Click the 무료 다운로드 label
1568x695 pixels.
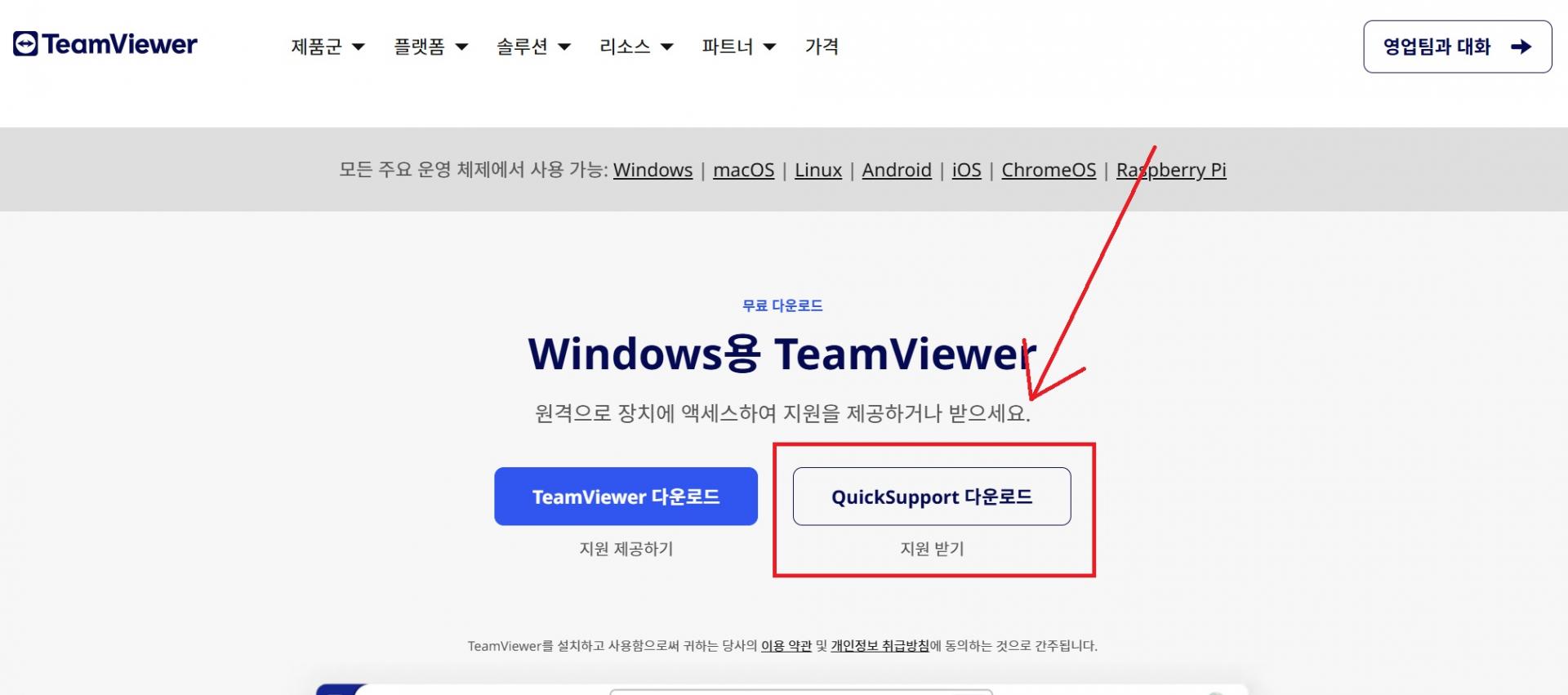pyautogui.click(x=782, y=305)
